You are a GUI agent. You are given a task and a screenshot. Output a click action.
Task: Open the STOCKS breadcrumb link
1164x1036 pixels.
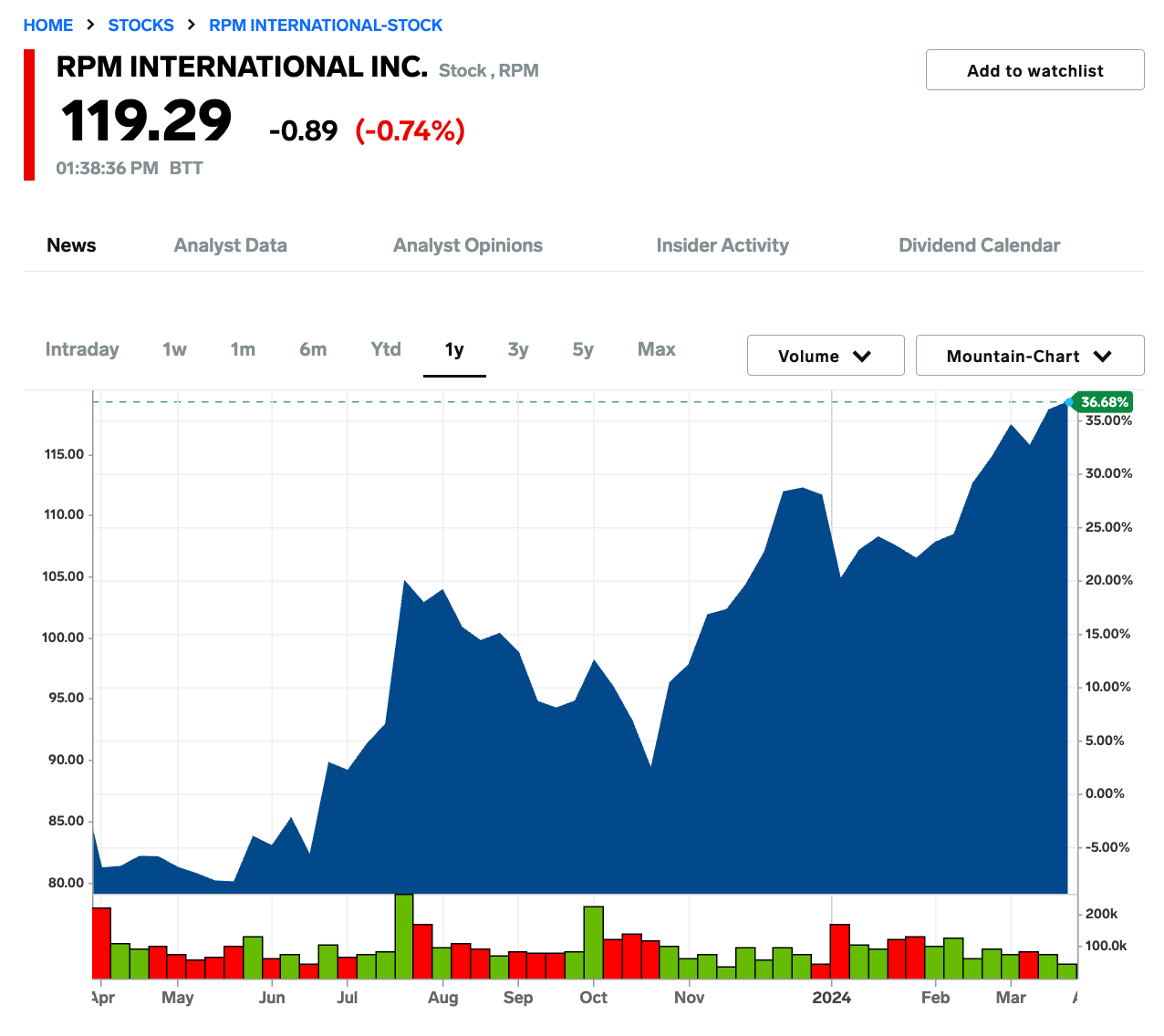point(140,25)
